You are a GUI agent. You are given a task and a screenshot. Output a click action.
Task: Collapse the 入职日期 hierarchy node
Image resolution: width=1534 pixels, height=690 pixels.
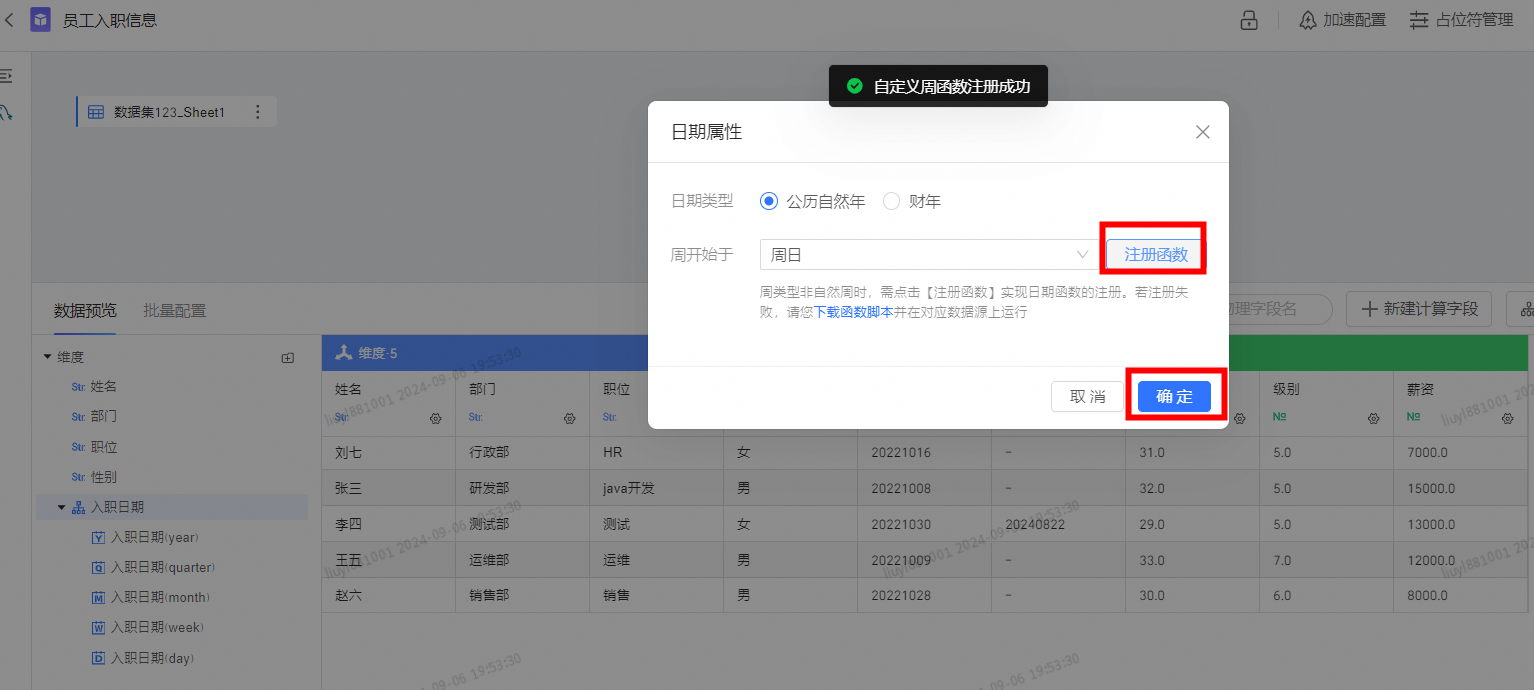pyautogui.click(x=61, y=508)
